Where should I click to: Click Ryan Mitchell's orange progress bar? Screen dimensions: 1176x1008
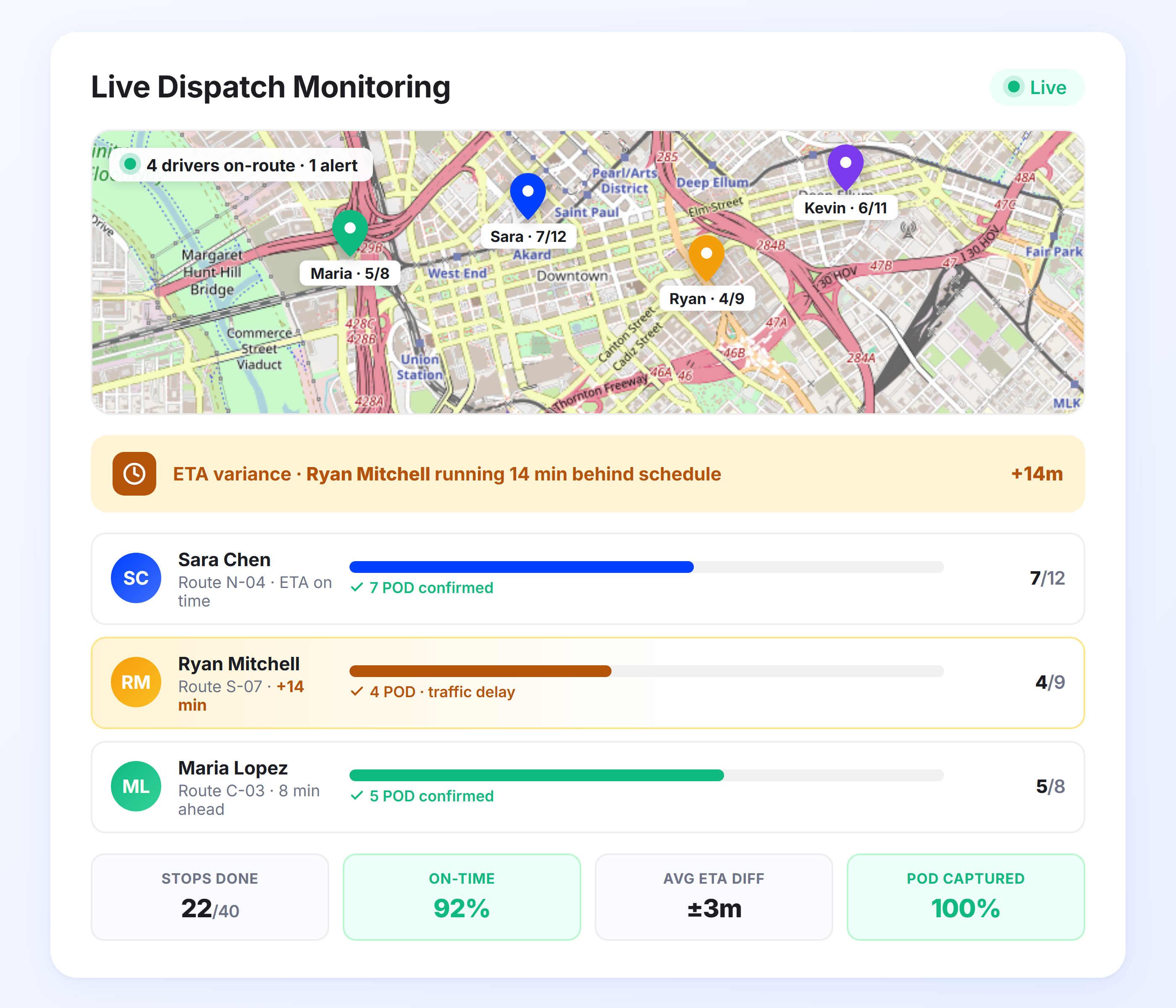[x=480, y=671]
